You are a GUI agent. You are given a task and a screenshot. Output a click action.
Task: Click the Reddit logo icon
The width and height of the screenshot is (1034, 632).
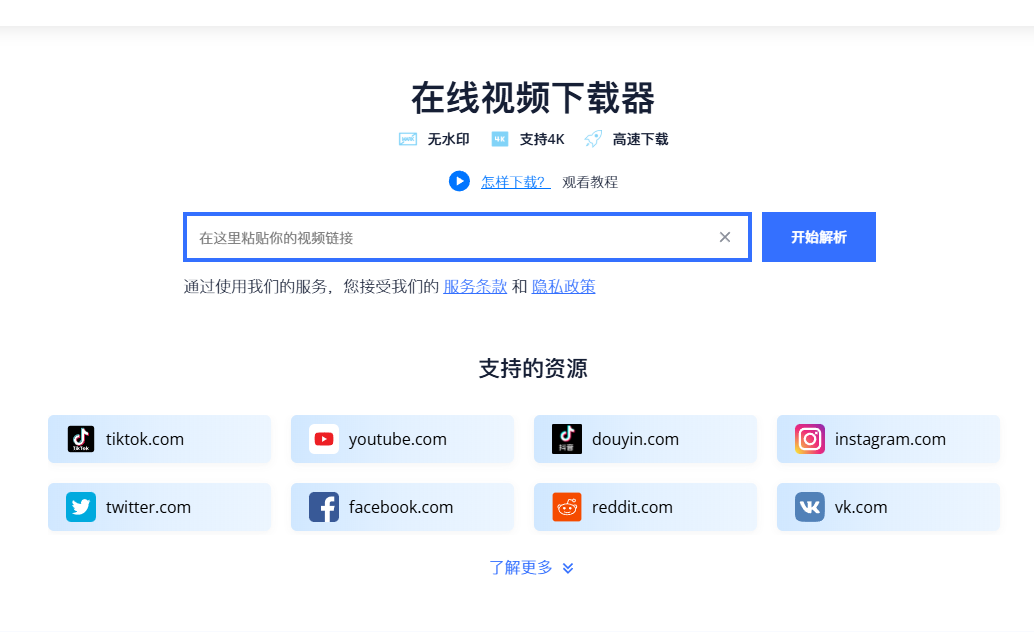567,507
